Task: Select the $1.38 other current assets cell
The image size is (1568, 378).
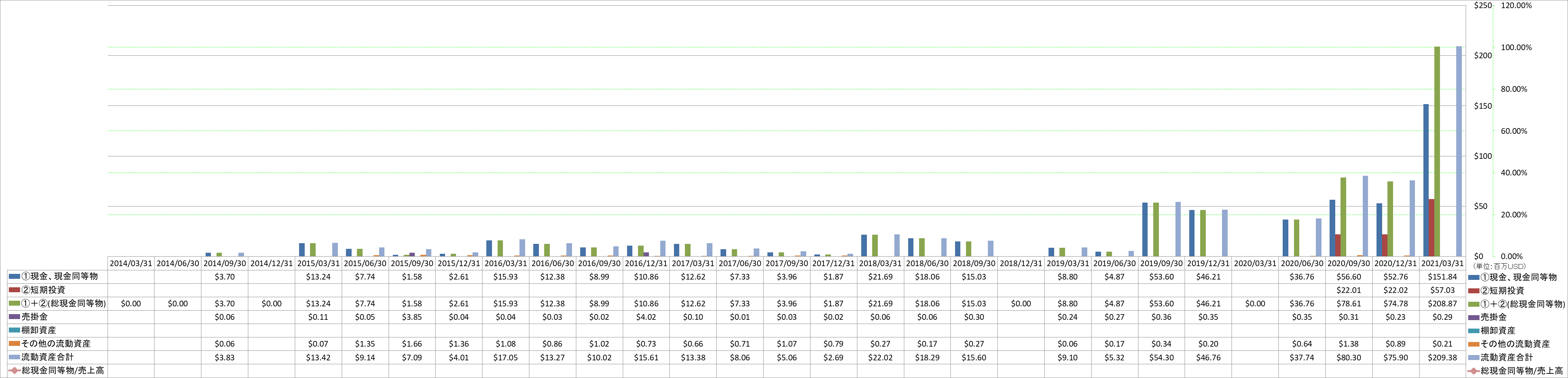Action: pos(1349,344)
